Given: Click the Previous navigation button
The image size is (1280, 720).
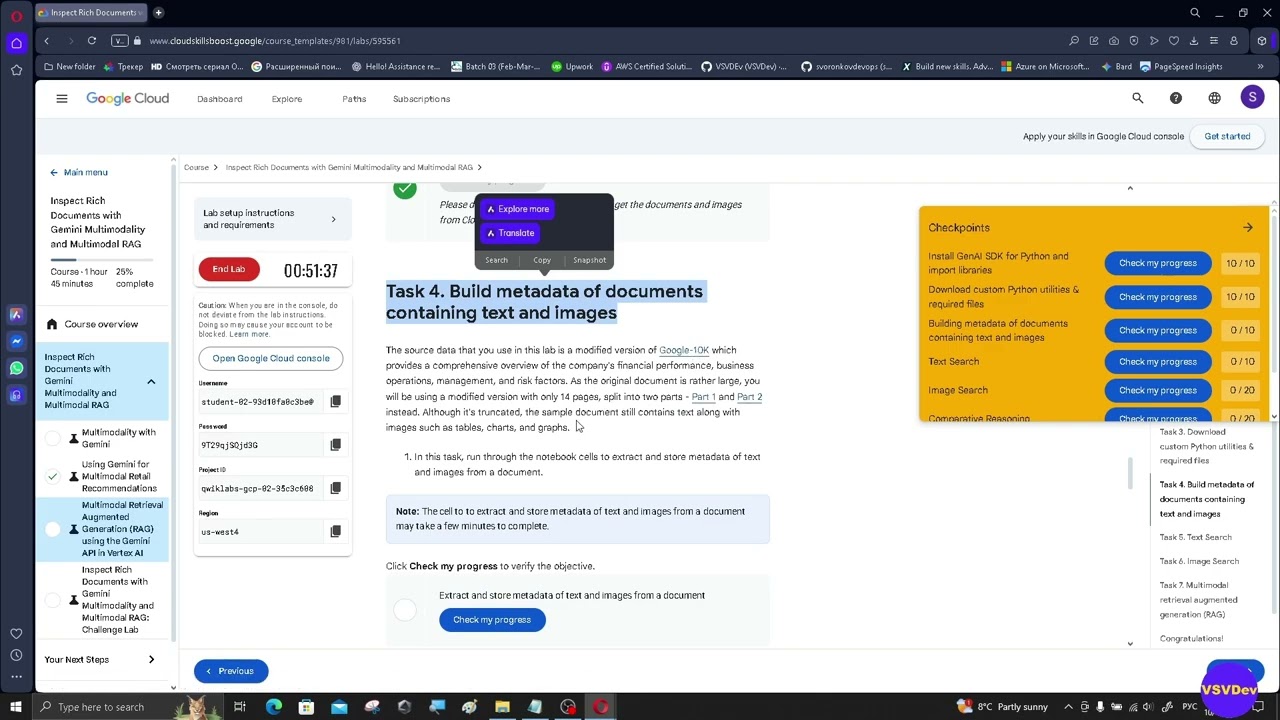Looking at the screenshot, I should coord(230,671).
